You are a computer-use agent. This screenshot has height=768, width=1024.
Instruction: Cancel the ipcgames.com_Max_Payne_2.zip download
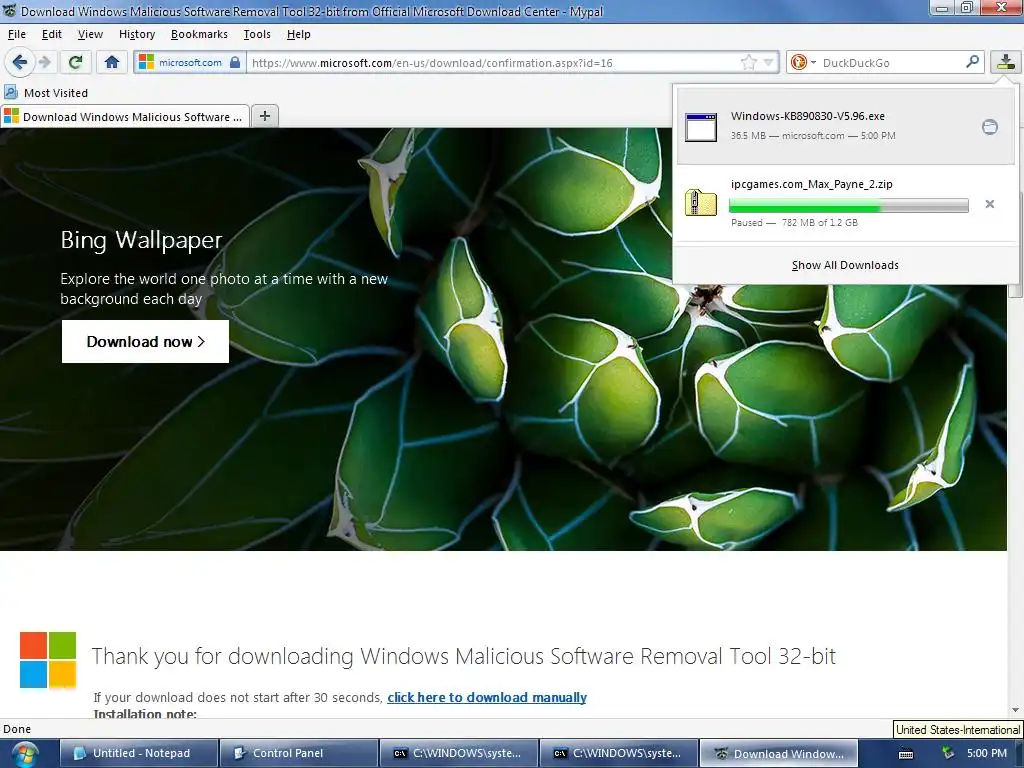pyautogui.click(x=990, y=204)
